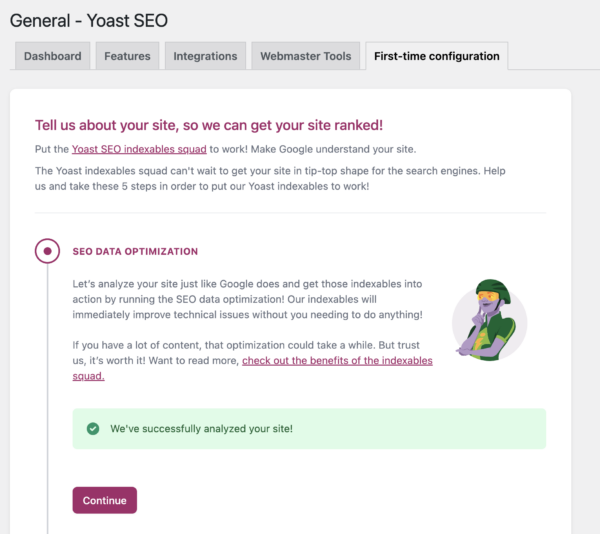Screen dimensions: 600x534
Task: Click the 'Tell us about your site' headline
Action: [209, 125]
